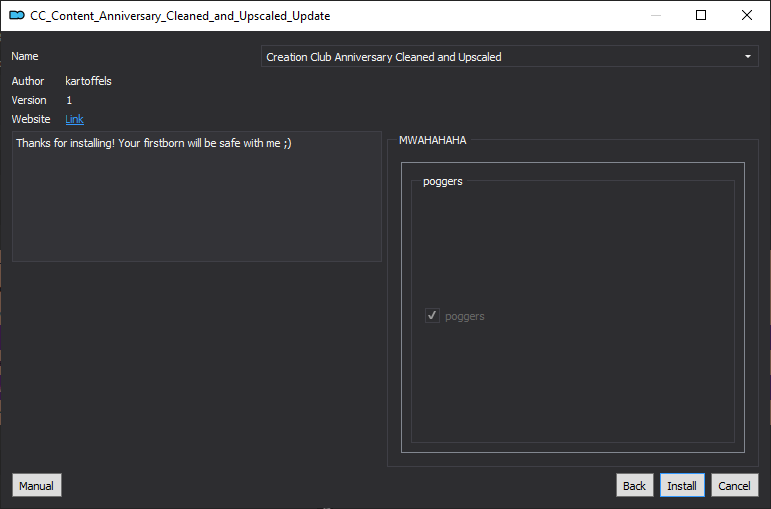771x509 pixels.
Task: Click the window title text
Action: (x=180, y=16)
